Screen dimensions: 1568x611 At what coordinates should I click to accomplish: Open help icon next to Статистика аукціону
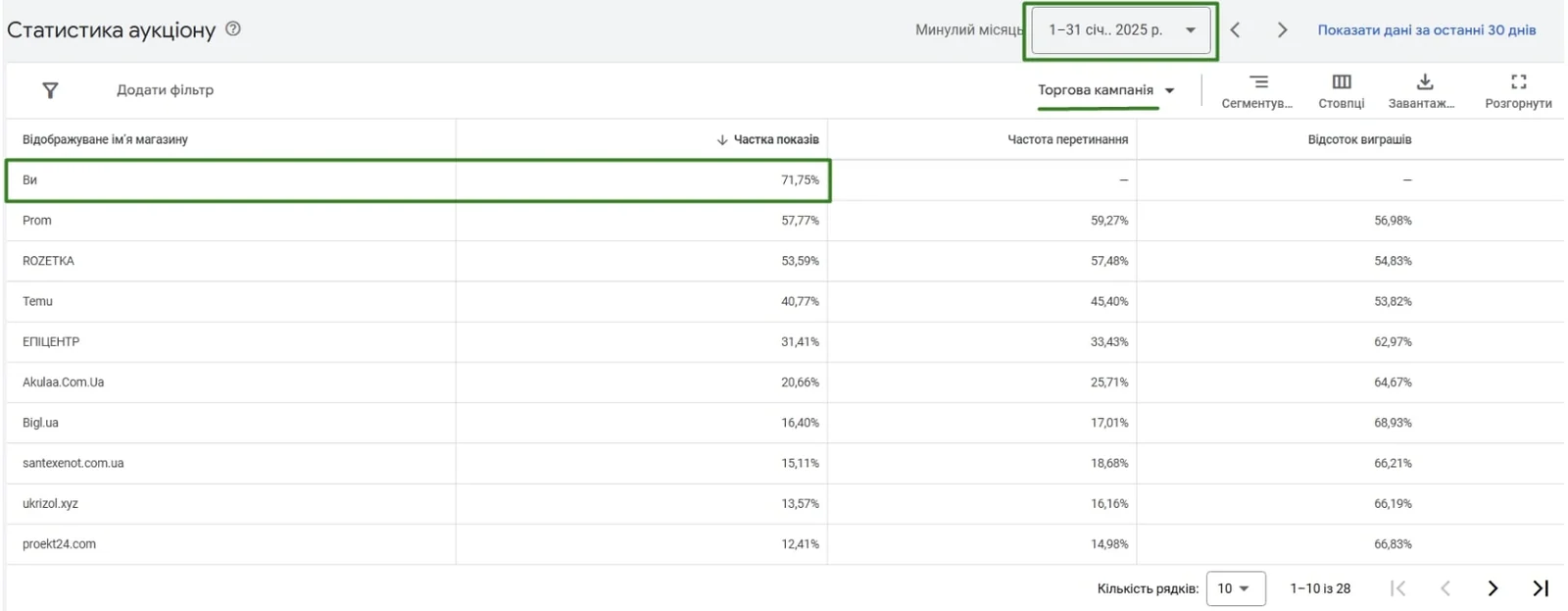pos(233,29)
